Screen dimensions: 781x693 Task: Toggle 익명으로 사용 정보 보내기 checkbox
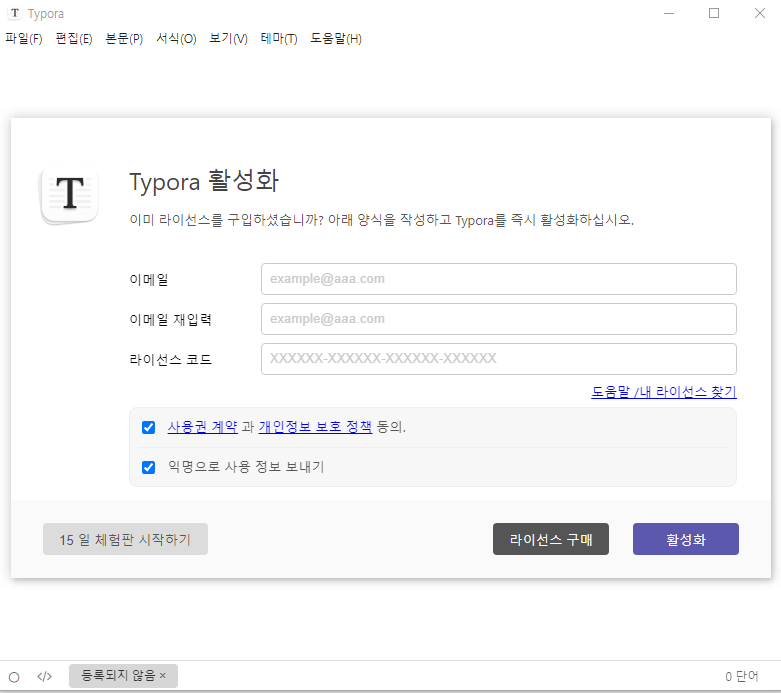(x=148, y=467)
